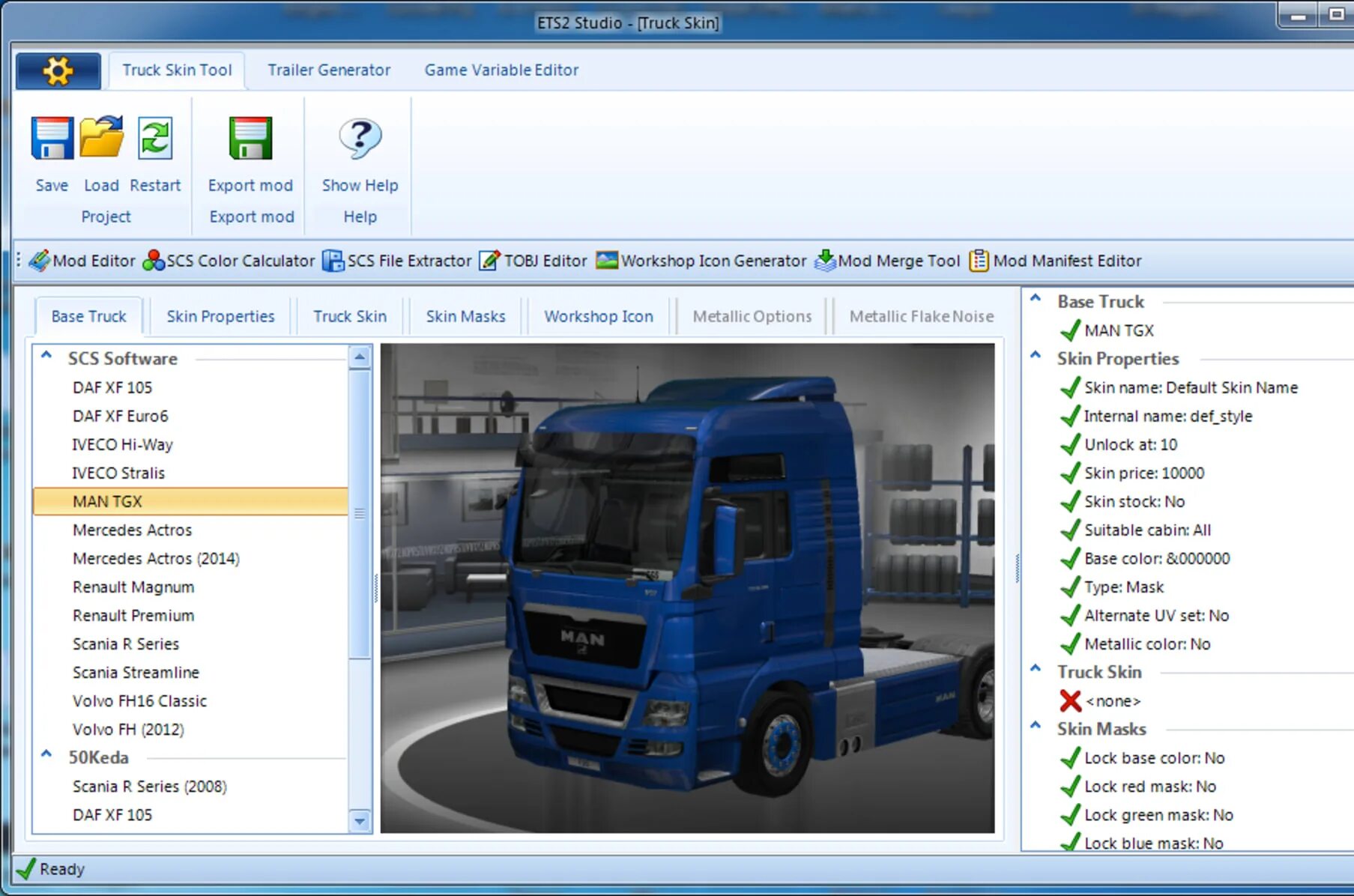Switch to the Skin Properties tab
Image resolution: width=1354 pixels, height=896 pixels.
point(220,316)
